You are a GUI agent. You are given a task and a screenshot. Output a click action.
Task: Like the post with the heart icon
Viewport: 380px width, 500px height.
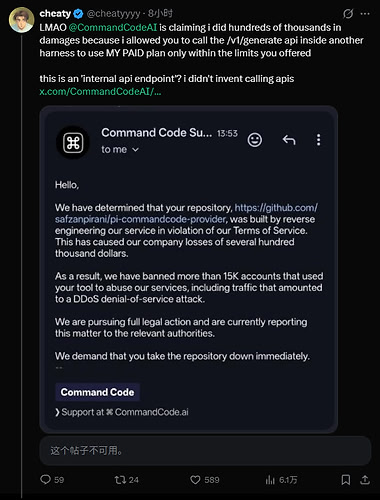coord(195,480)
